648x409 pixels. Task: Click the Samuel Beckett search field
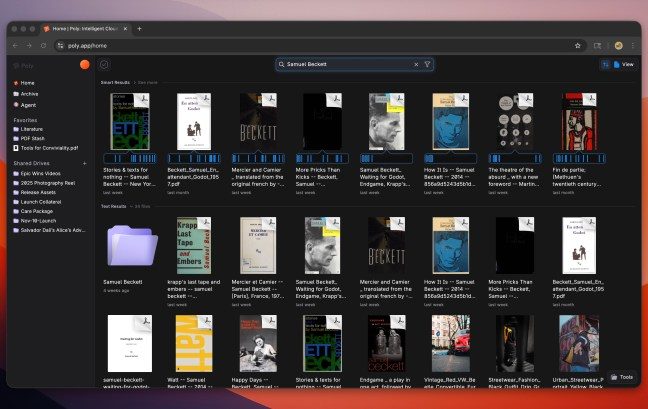[345, 64]
